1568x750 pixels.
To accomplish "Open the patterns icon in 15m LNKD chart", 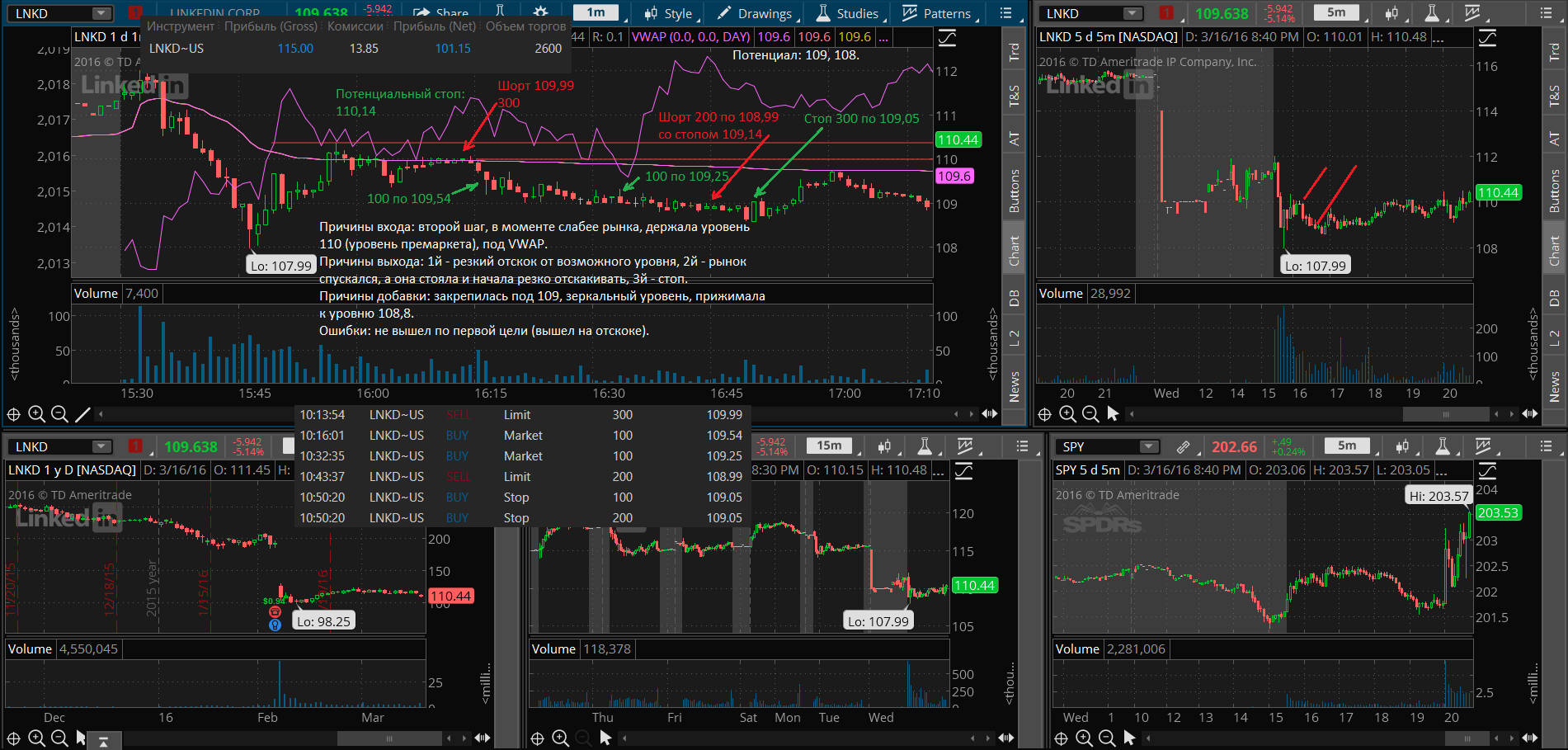I will (964, 446).
